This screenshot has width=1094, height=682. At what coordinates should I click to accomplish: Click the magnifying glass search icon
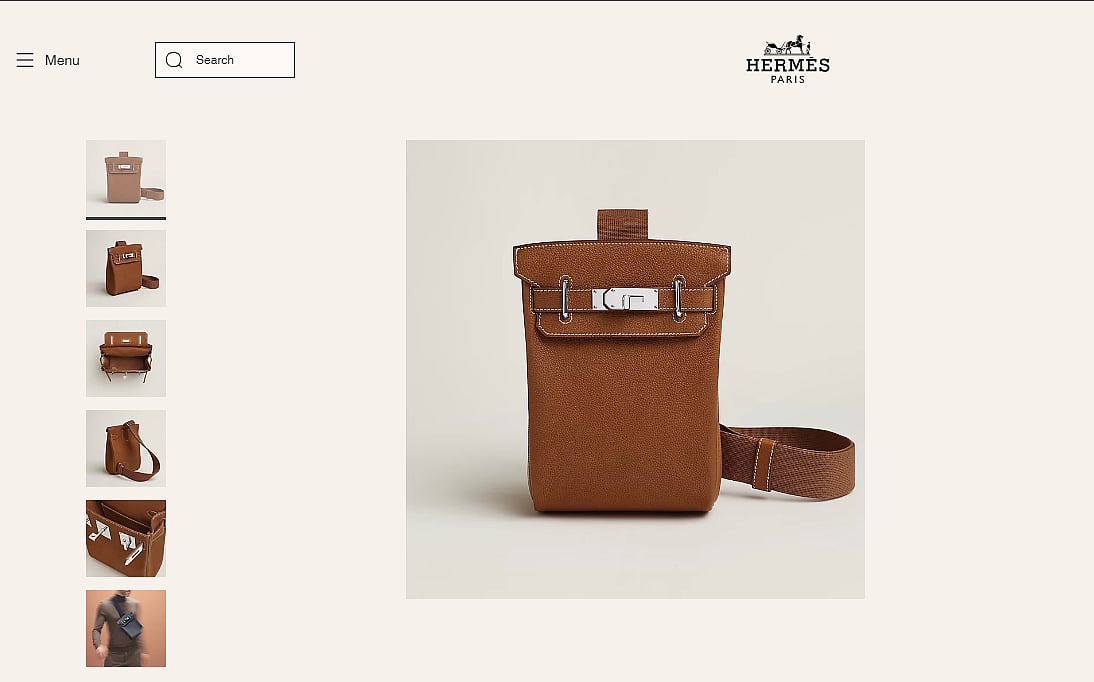[174, 60]
